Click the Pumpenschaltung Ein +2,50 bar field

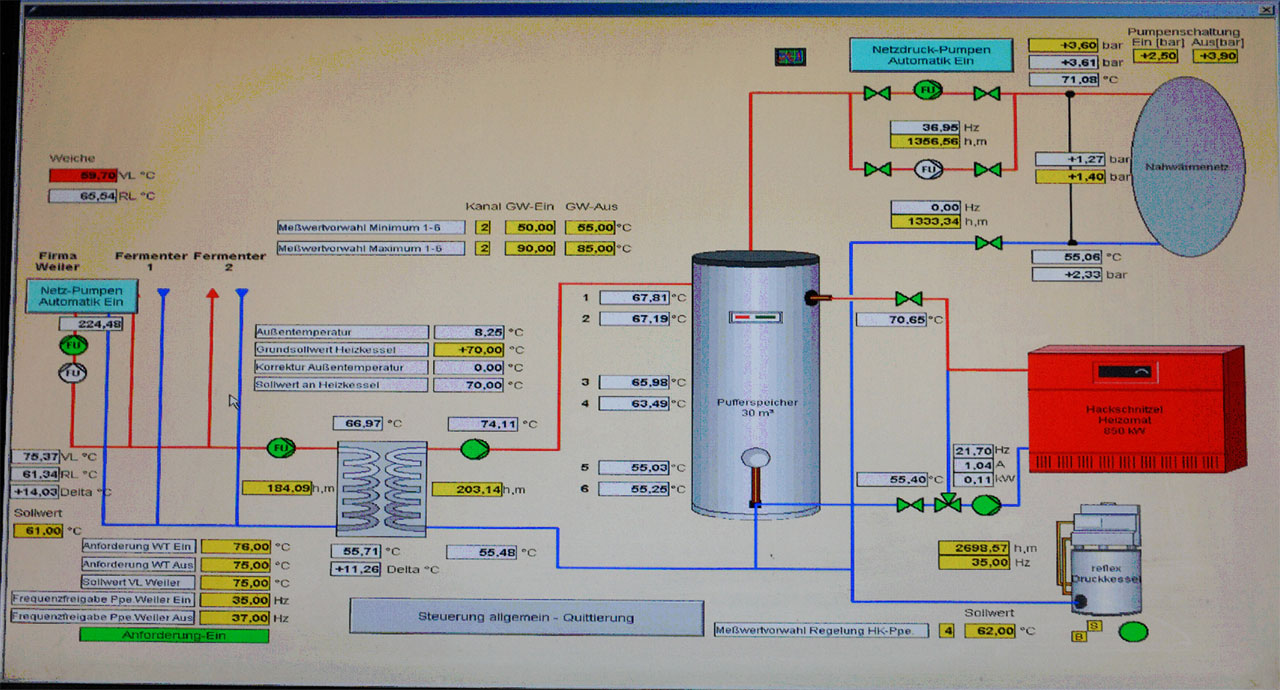[x=1153, y=56]
